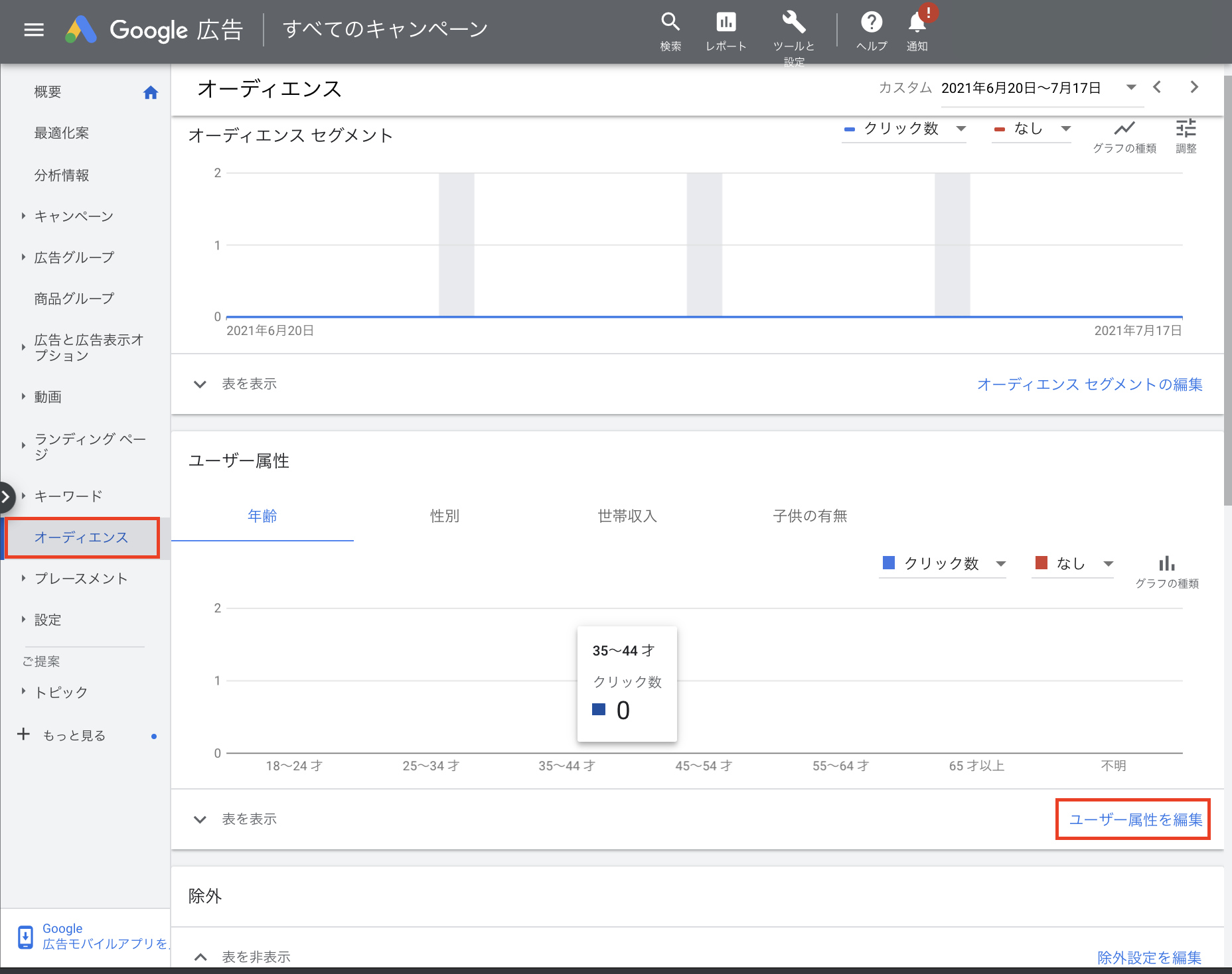
Task: Click the home icon next to 概要
Action: (151, 92)
